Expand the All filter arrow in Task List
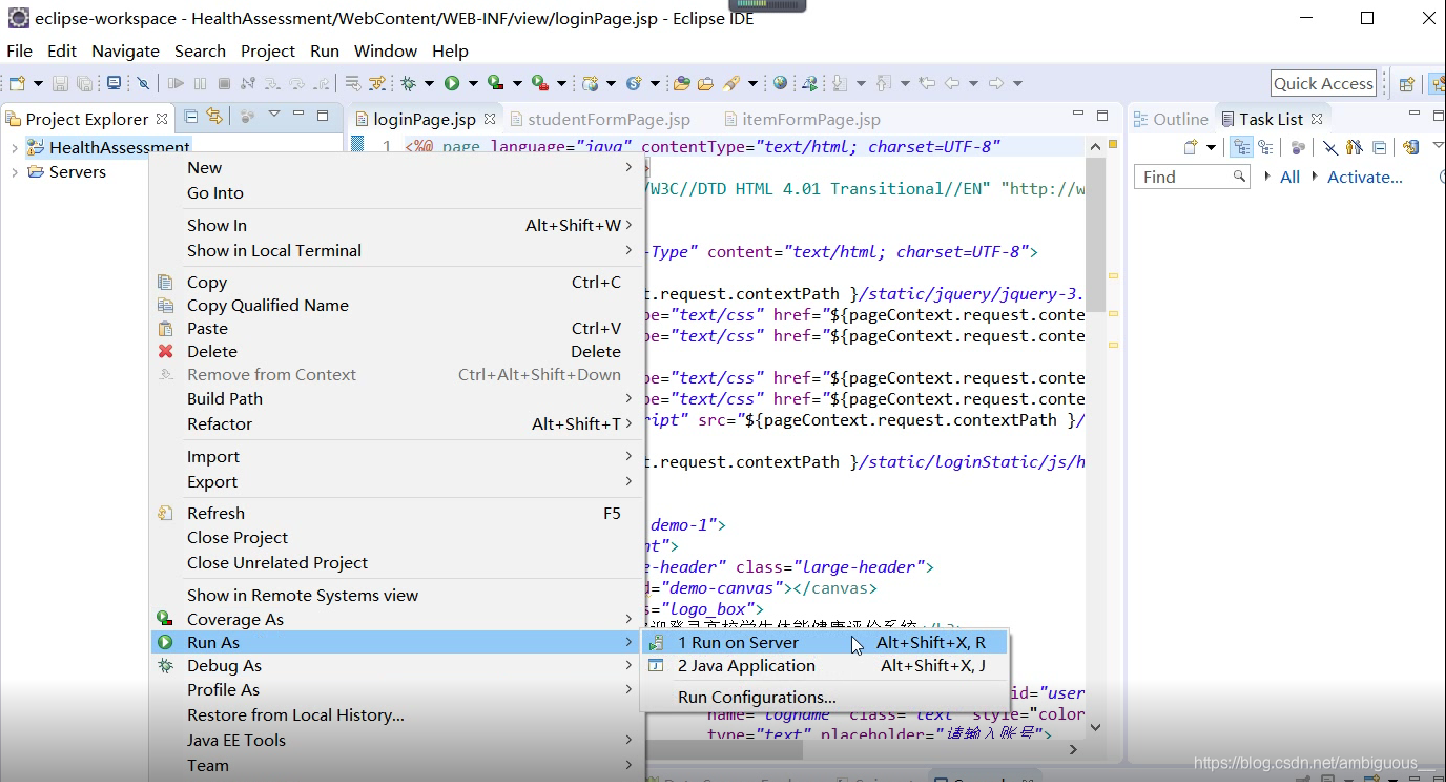Viewport: 1446px width, 782px height. coord(1268,176)
